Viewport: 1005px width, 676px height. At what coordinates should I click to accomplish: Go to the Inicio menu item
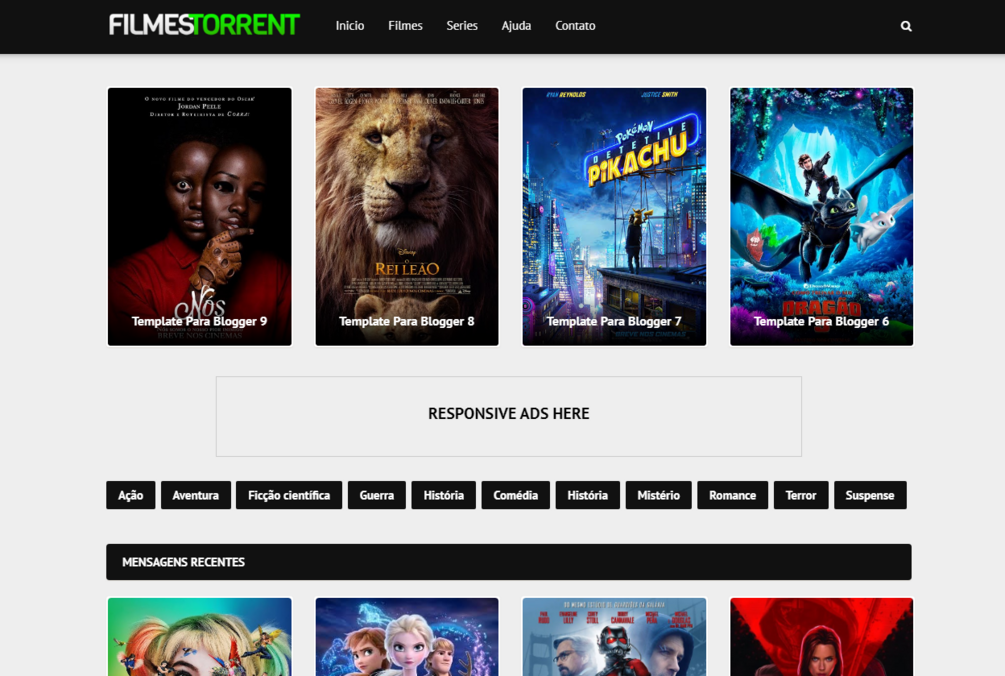350,26
